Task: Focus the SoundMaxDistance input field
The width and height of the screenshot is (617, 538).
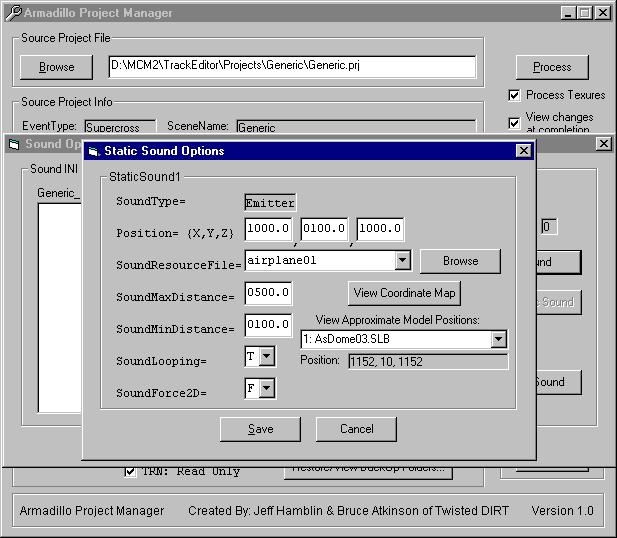Action: click(x=269, y=293)
